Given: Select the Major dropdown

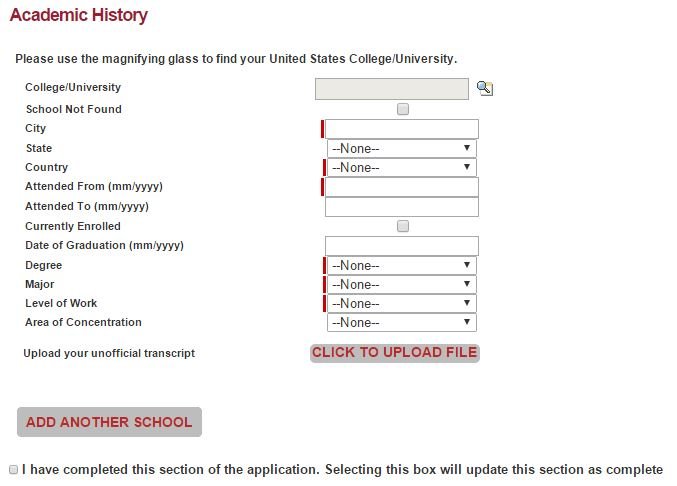Looking at the screenshot, I should click(401, 285).
